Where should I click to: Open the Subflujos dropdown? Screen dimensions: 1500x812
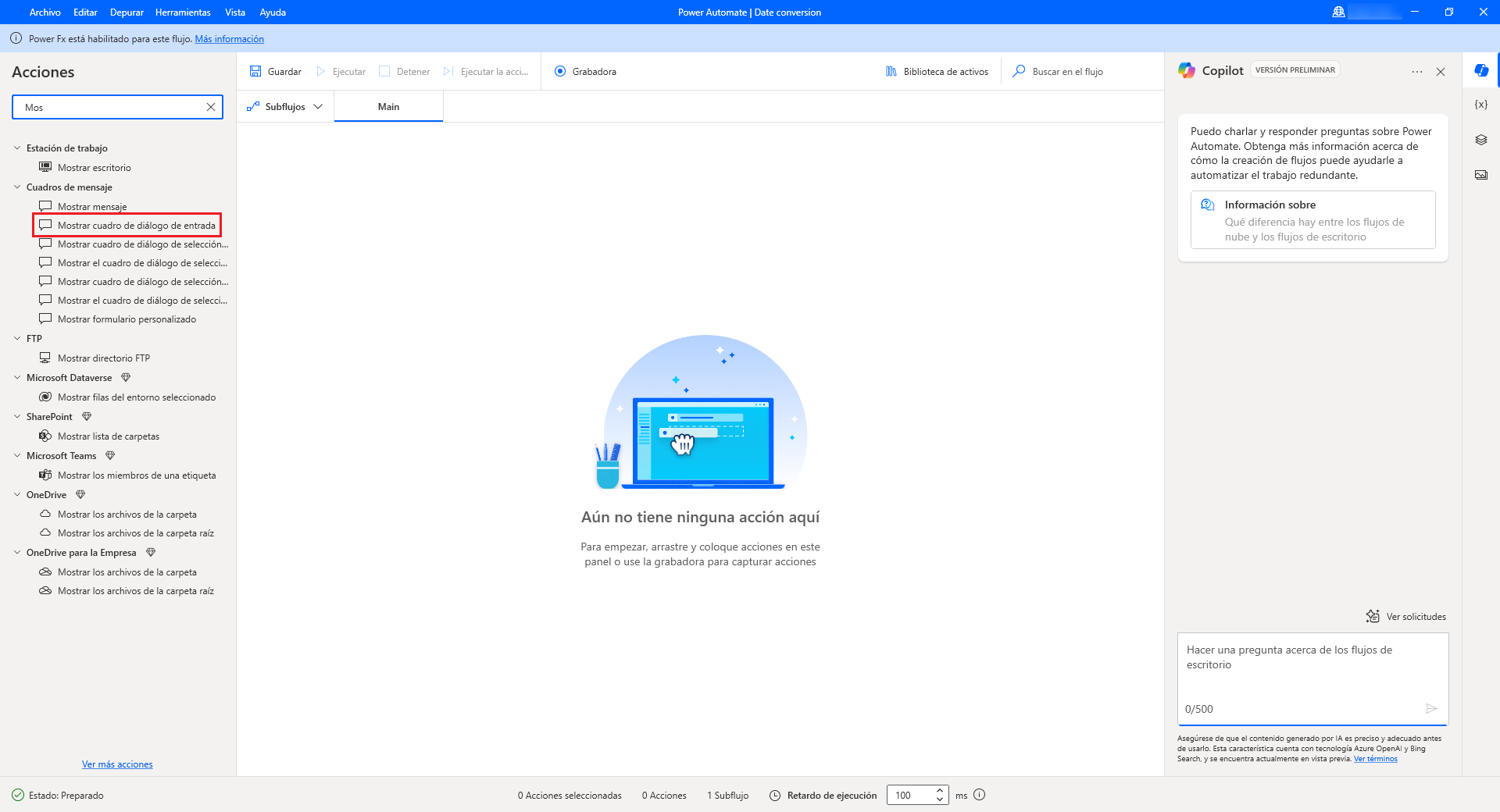285,107
